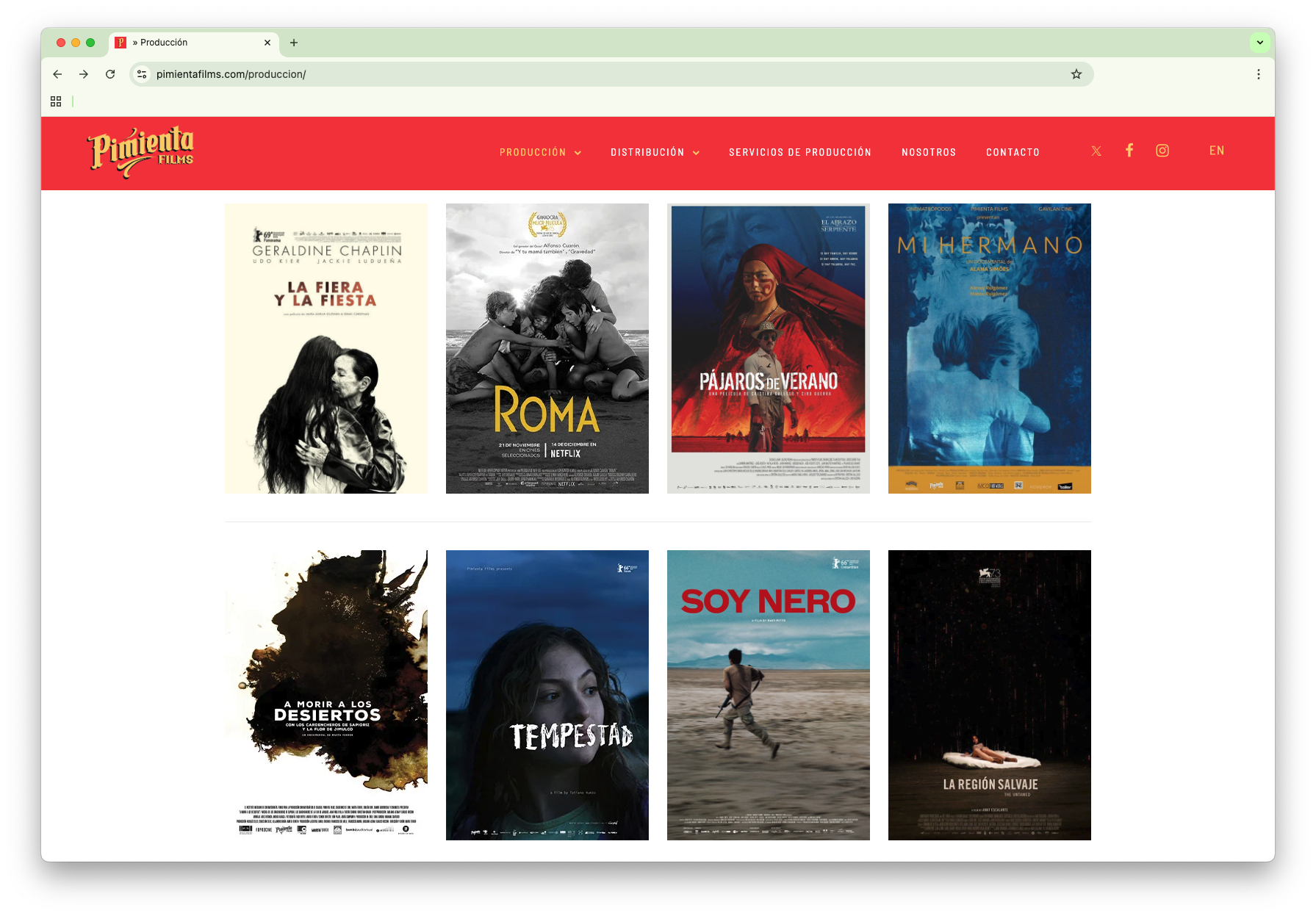This screenshot has height=916, width=1316.
Task: Bookmark this page with star icon
Action: [1076, 74]
